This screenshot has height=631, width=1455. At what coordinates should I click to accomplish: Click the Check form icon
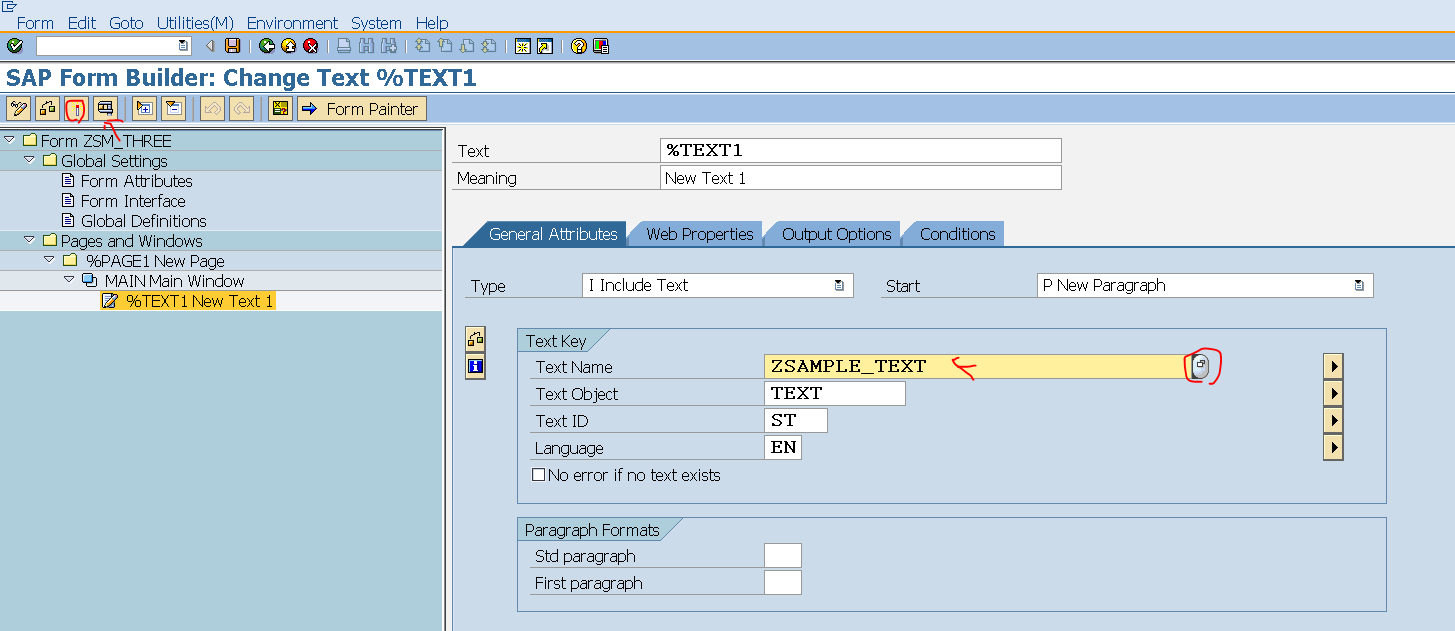(47, 108)
